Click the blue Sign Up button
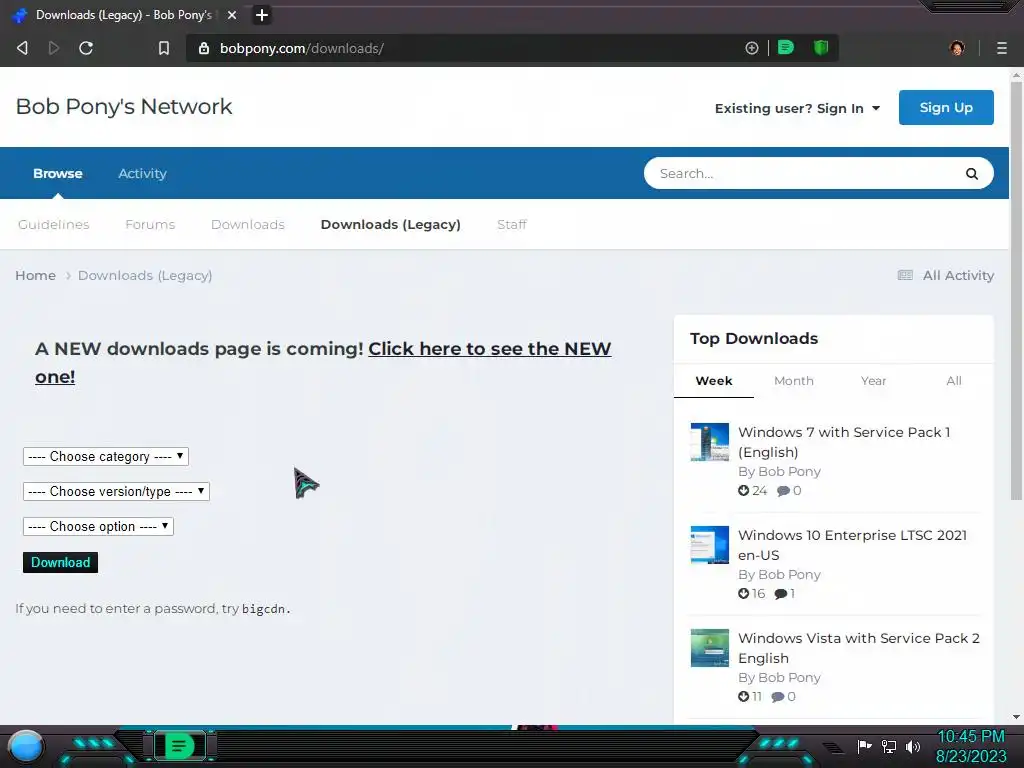Image resolution: width=1024 pixels, height=768 pixels. (946, 108)
